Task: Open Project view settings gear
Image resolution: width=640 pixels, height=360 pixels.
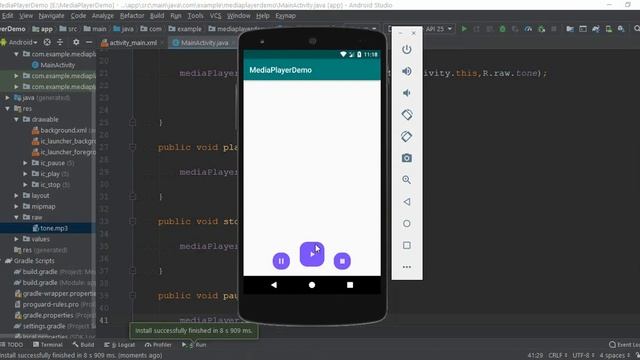Action: click(76, 42)
